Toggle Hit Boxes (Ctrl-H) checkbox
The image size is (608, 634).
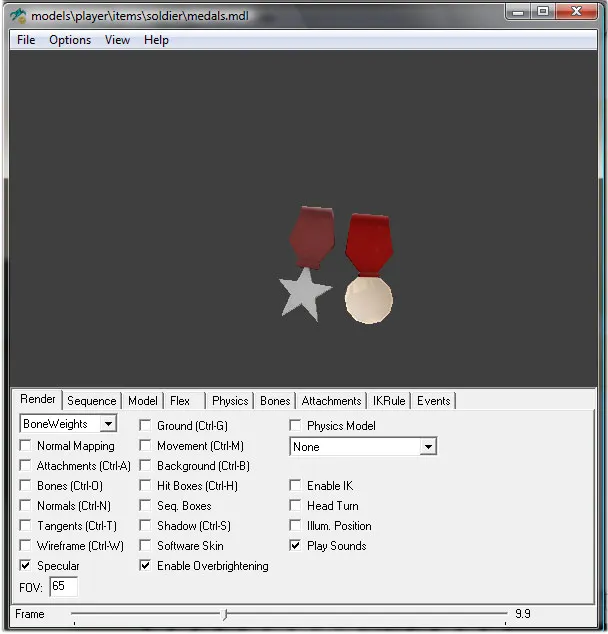coord(145,485)
